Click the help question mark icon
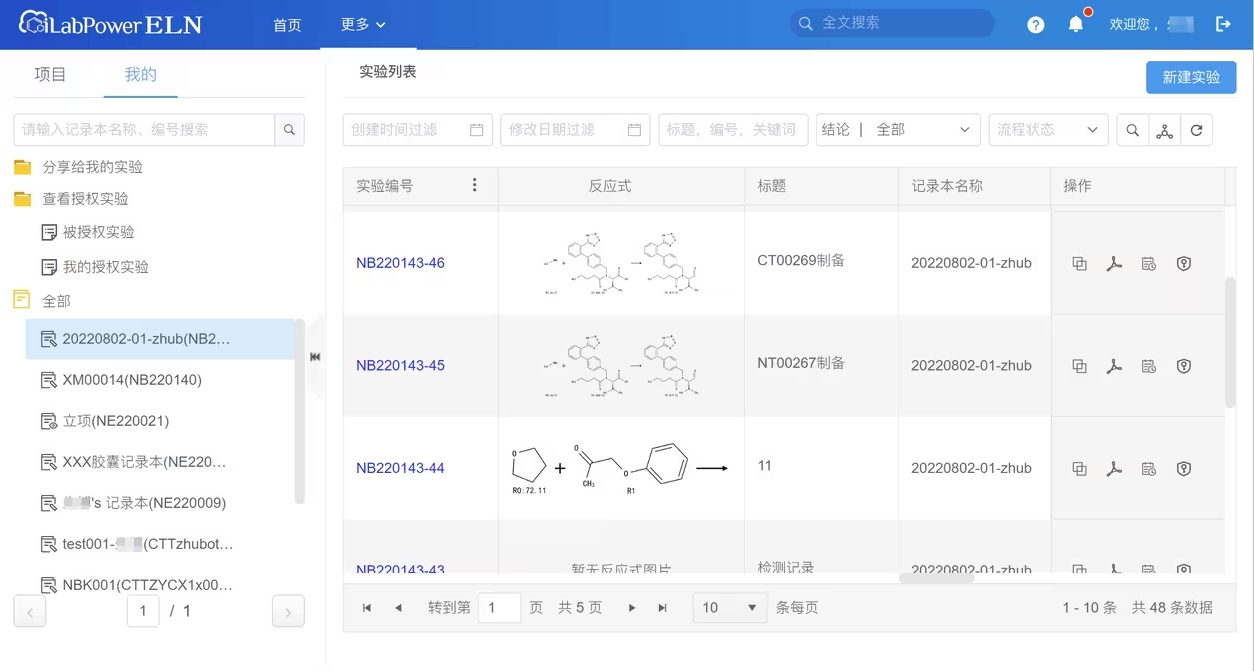This screenshot has height=671, width=1254. (1035, 25)
